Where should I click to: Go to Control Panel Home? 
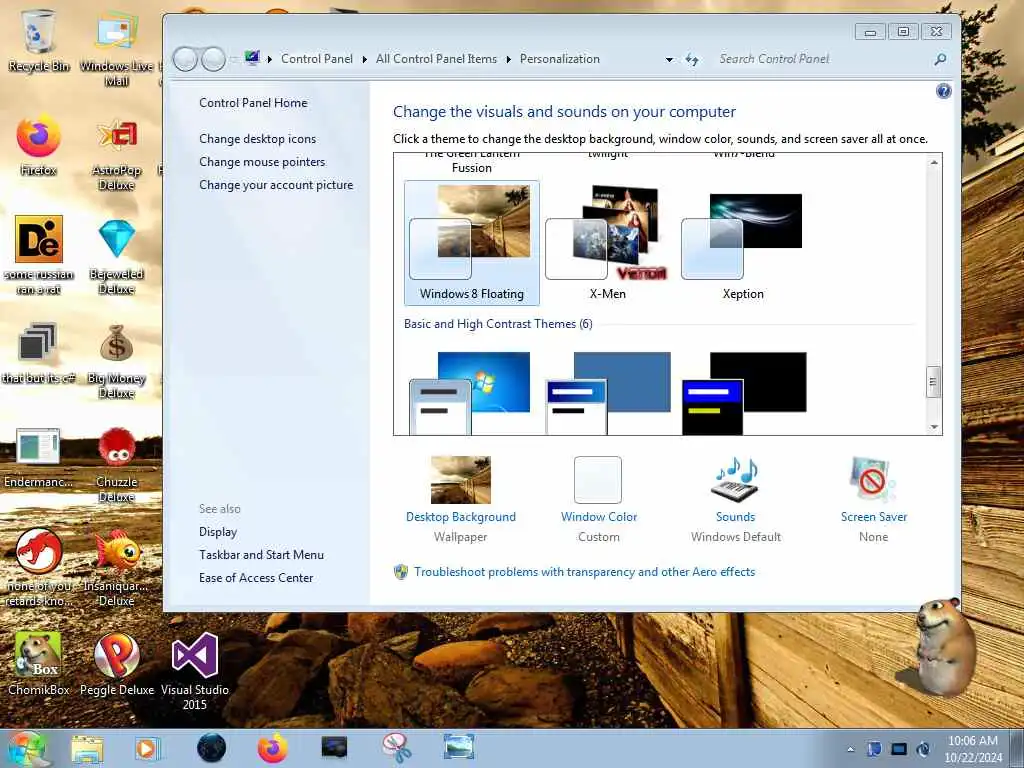tap(253, 103)
